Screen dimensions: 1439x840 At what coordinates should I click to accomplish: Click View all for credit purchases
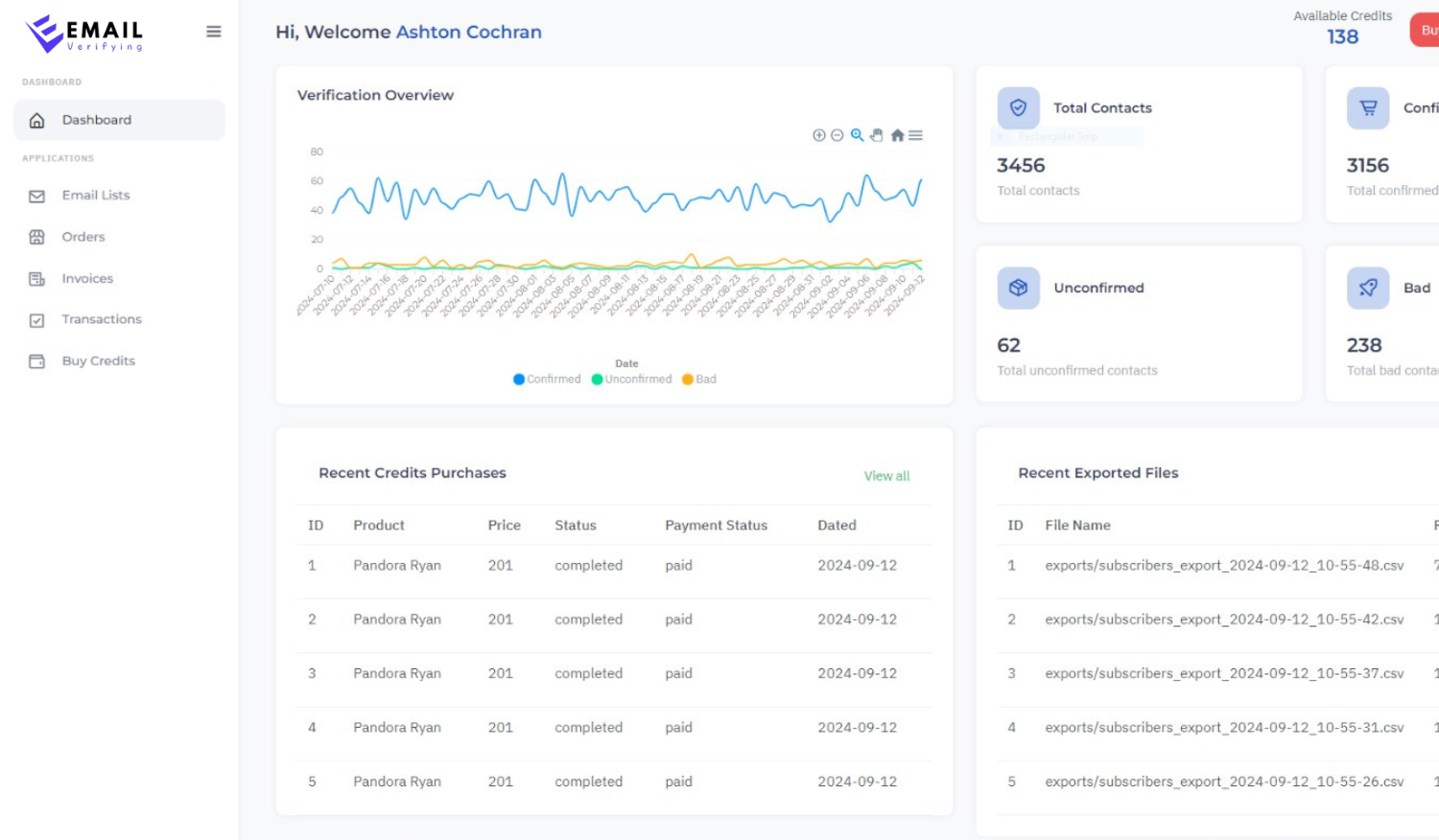tap(886, 476)
